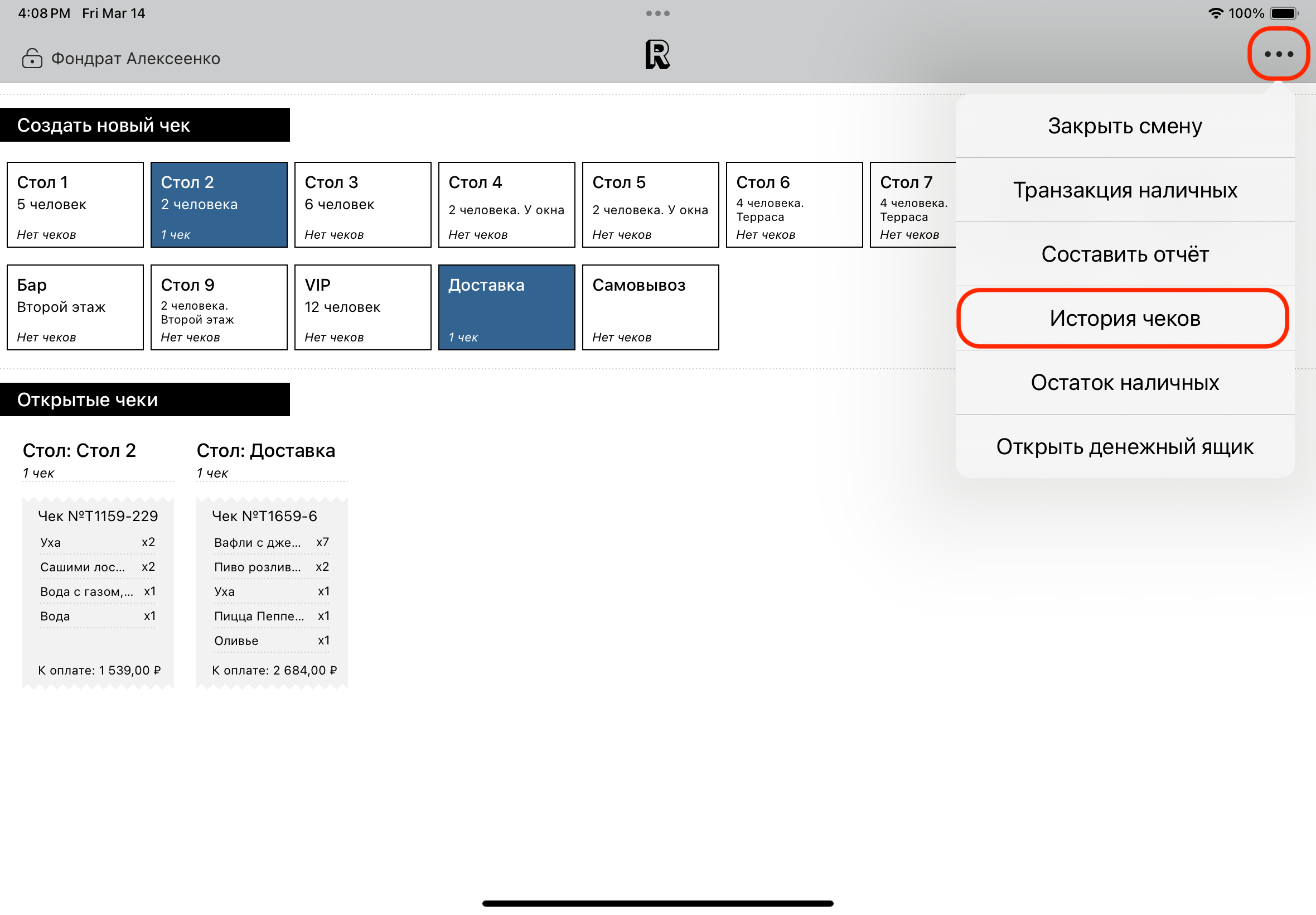Tap the battery indicator icon
This screenshot has width=1316, height=915.
[1284, 13]
